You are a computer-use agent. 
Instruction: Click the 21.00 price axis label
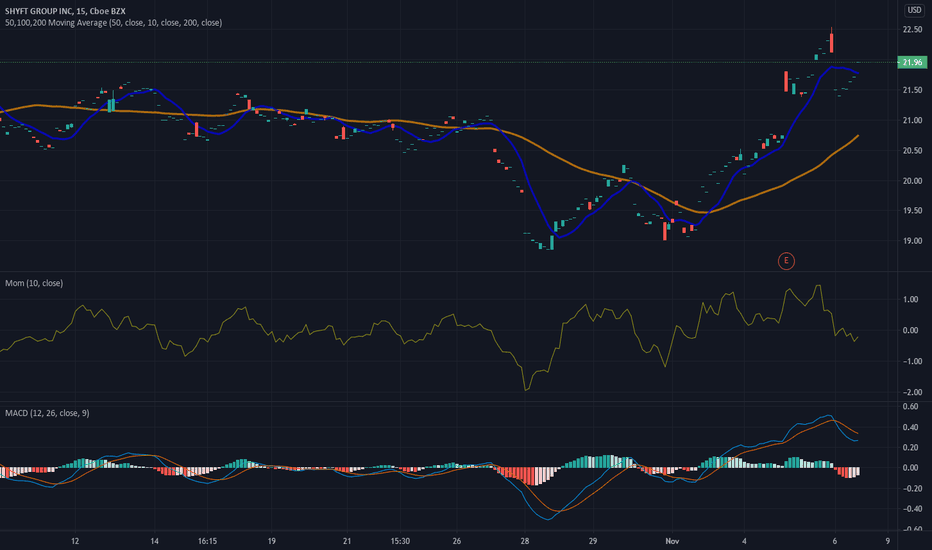tap(912, 120)
